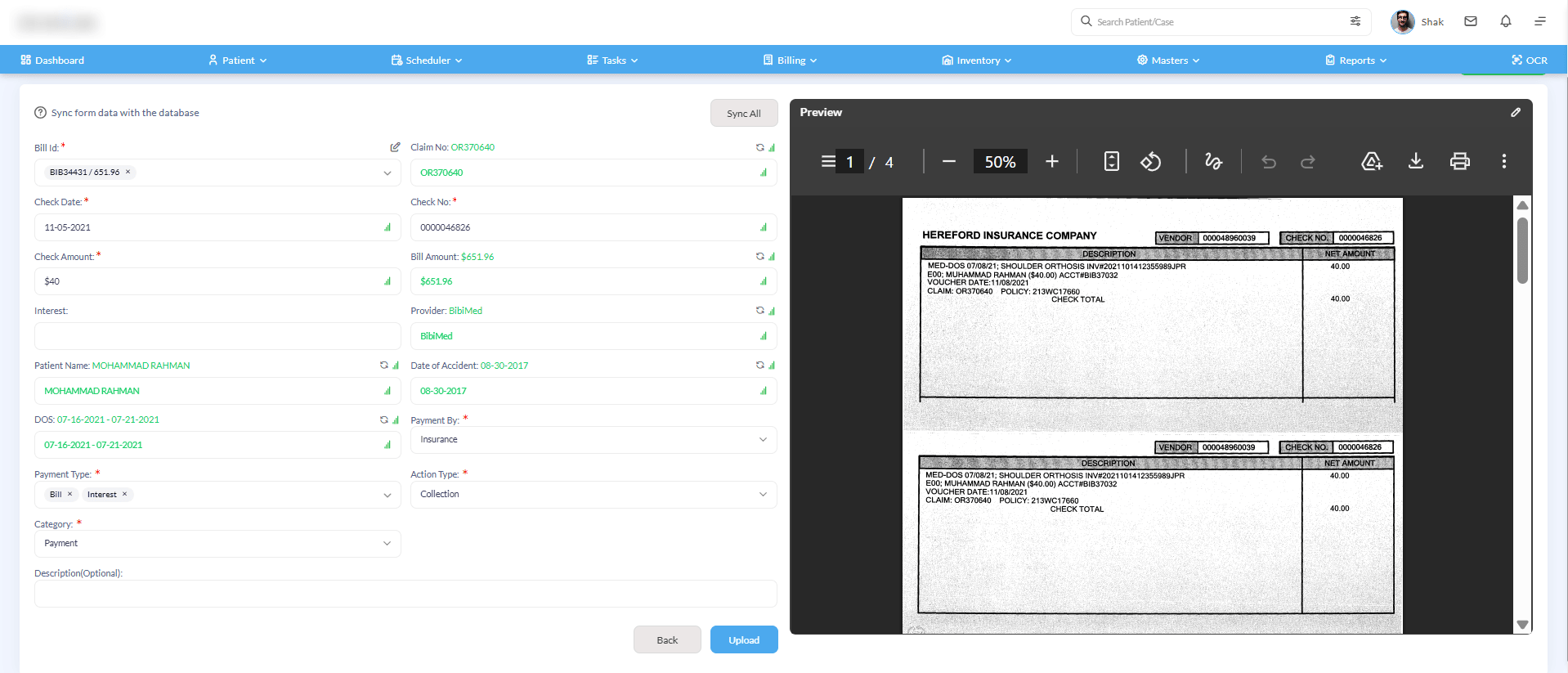Open the Action Type dropdown
Viewport: 1568px width, 673px height.
594,495
